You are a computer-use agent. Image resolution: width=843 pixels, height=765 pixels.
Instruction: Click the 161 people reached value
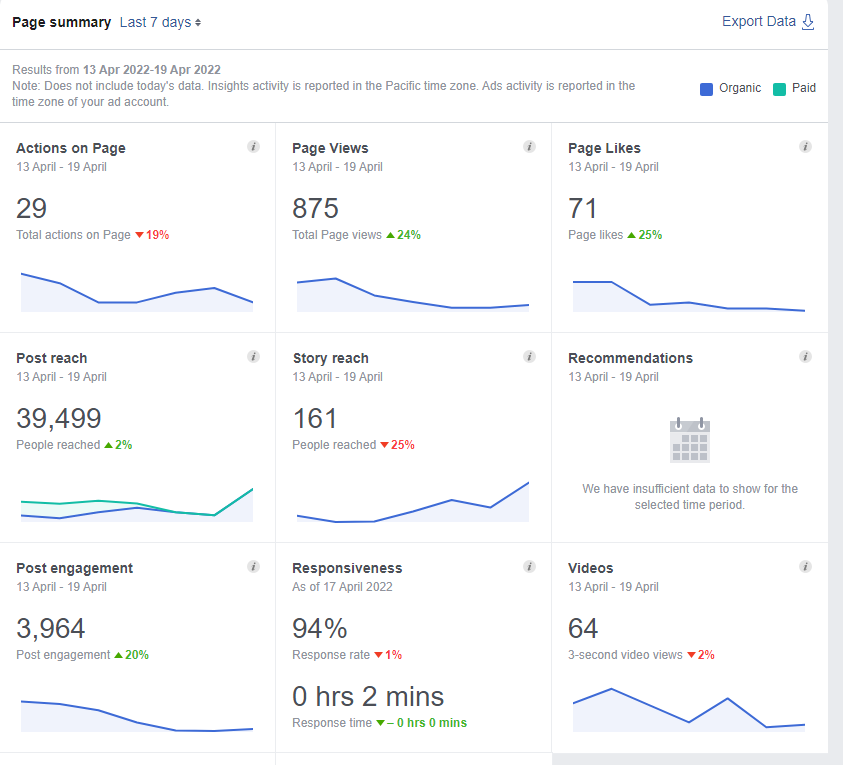[315, 418]
